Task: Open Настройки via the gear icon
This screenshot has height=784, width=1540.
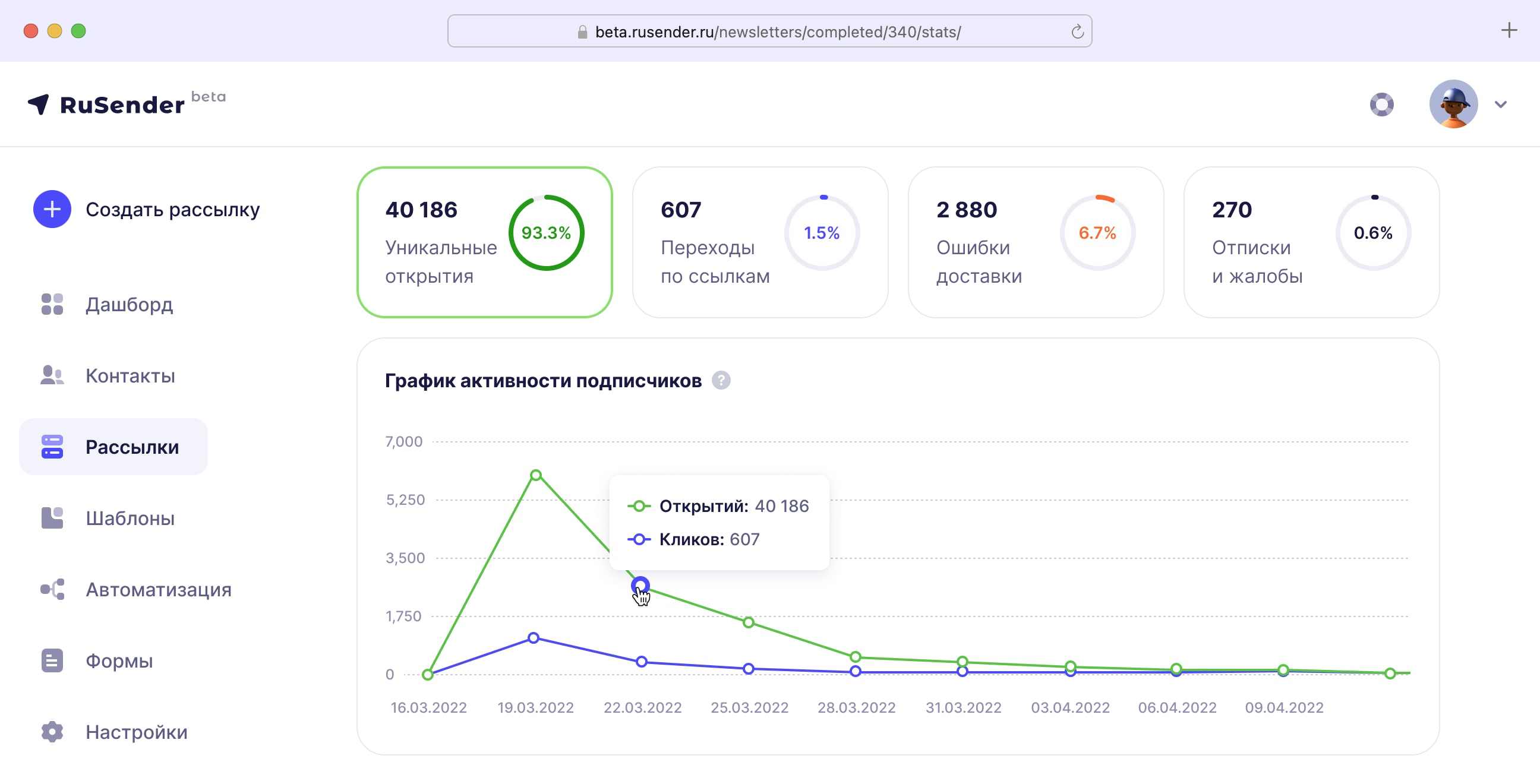Action: click(x=52, y=731)
